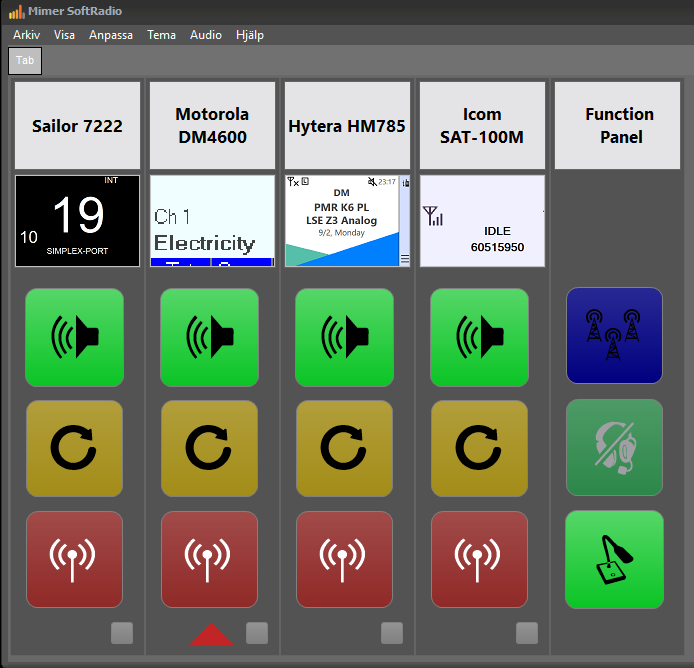Click the Icom IDLE 60515950 display
Image resolution: width=694 pixels, height=668 pixels.
pos(482,221)
